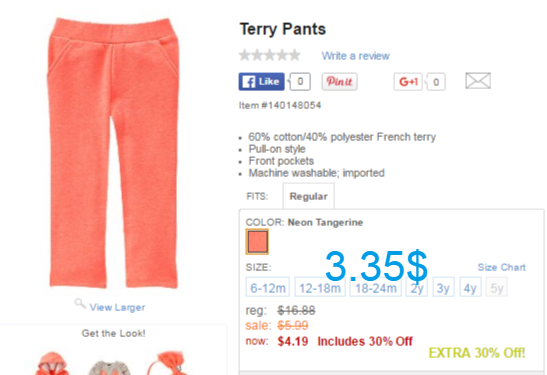Screen dimensions: 547x375
Task: Click the Google +1 button
Action: point(408,82)
